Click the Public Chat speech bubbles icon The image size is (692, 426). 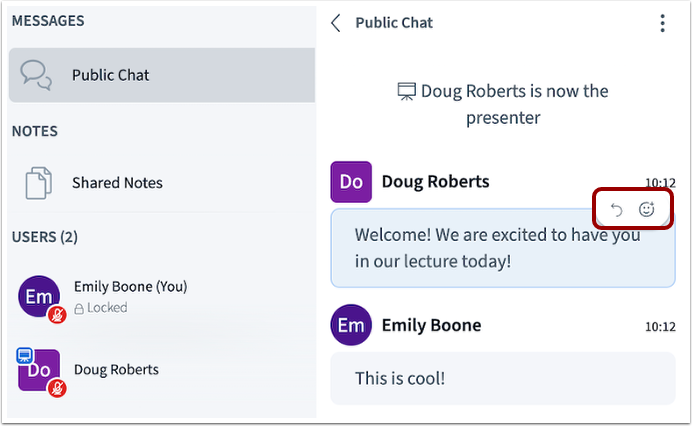(x=36, y=75)
